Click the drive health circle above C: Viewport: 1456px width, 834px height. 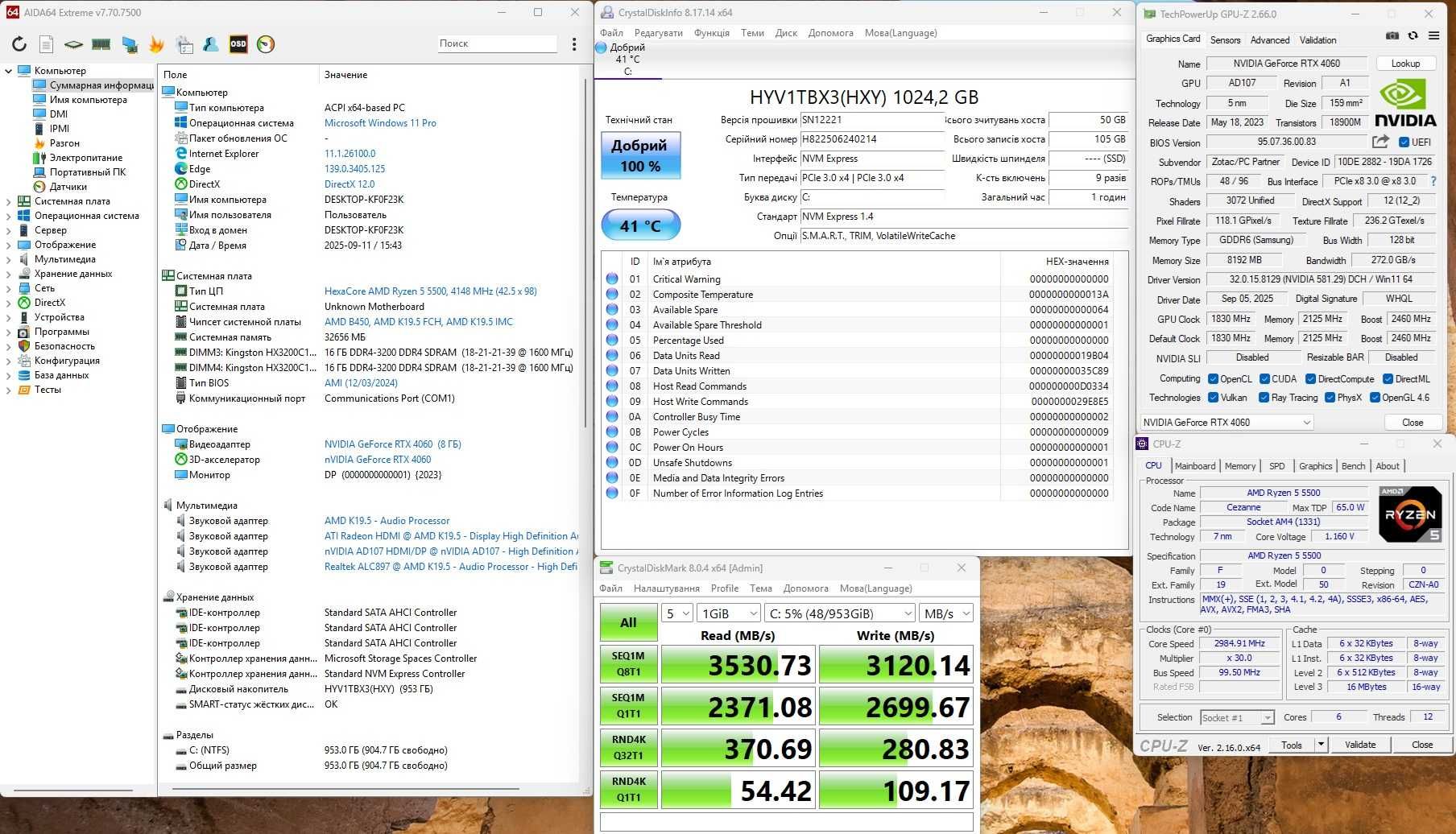coord(601,47)
